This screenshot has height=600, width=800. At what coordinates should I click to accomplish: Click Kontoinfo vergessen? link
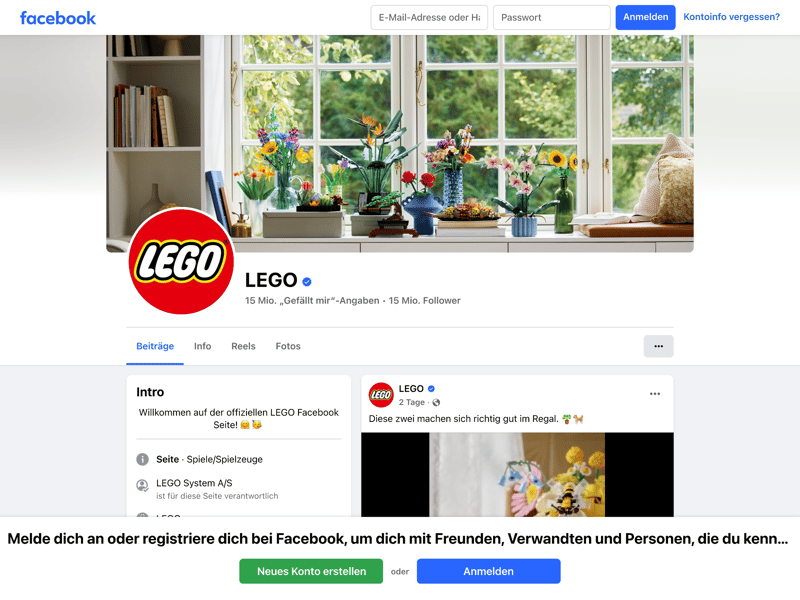point(731,17)
